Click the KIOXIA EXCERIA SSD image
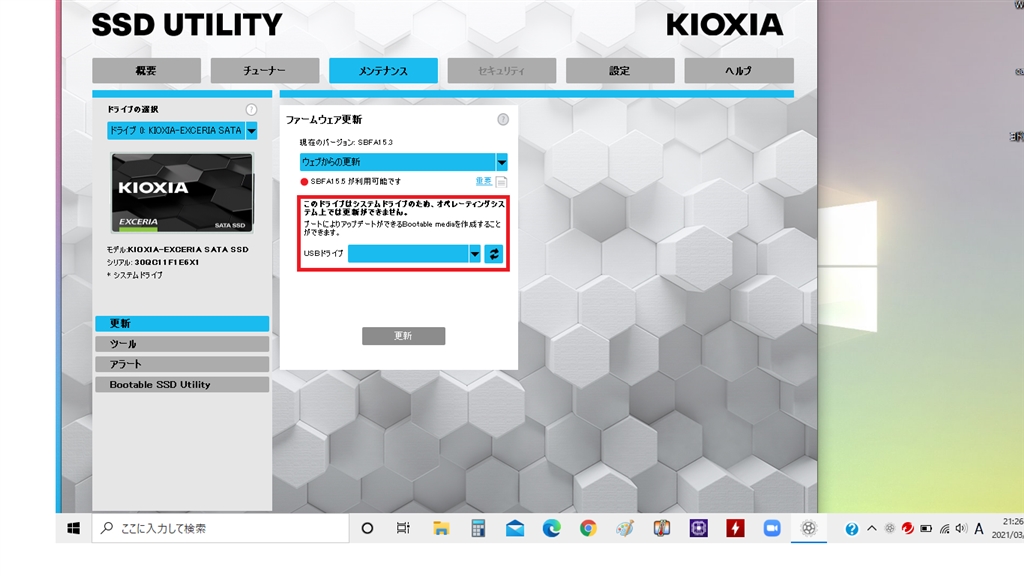 tap(182, 193)
